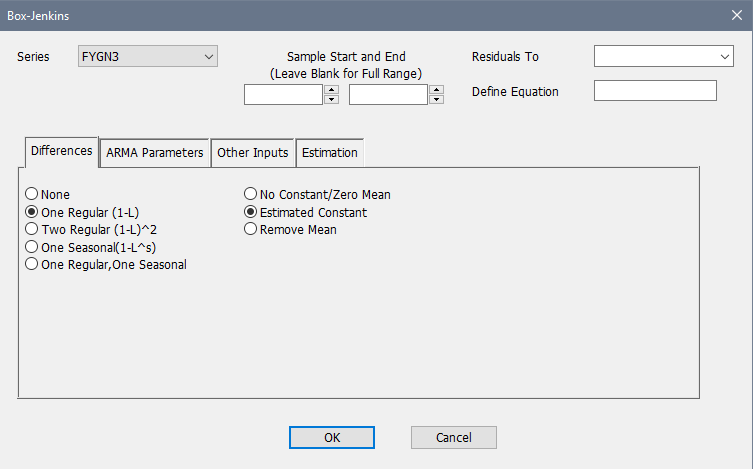Click the Cancel button
The height and width of the screenshot is (469, 753).
tap(453, 437)
